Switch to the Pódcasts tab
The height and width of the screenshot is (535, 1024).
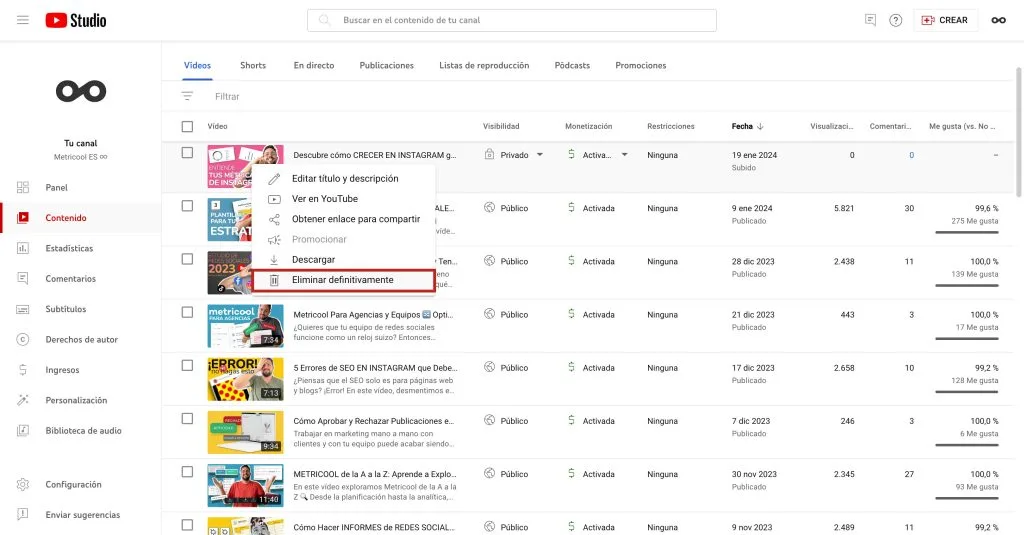click(572, 65)
